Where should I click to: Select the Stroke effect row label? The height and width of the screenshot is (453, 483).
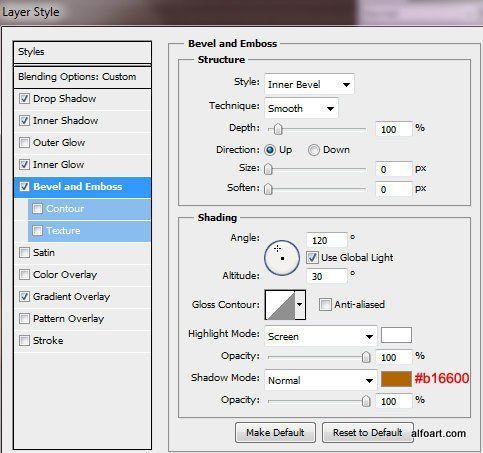click(x=48, y=341)
